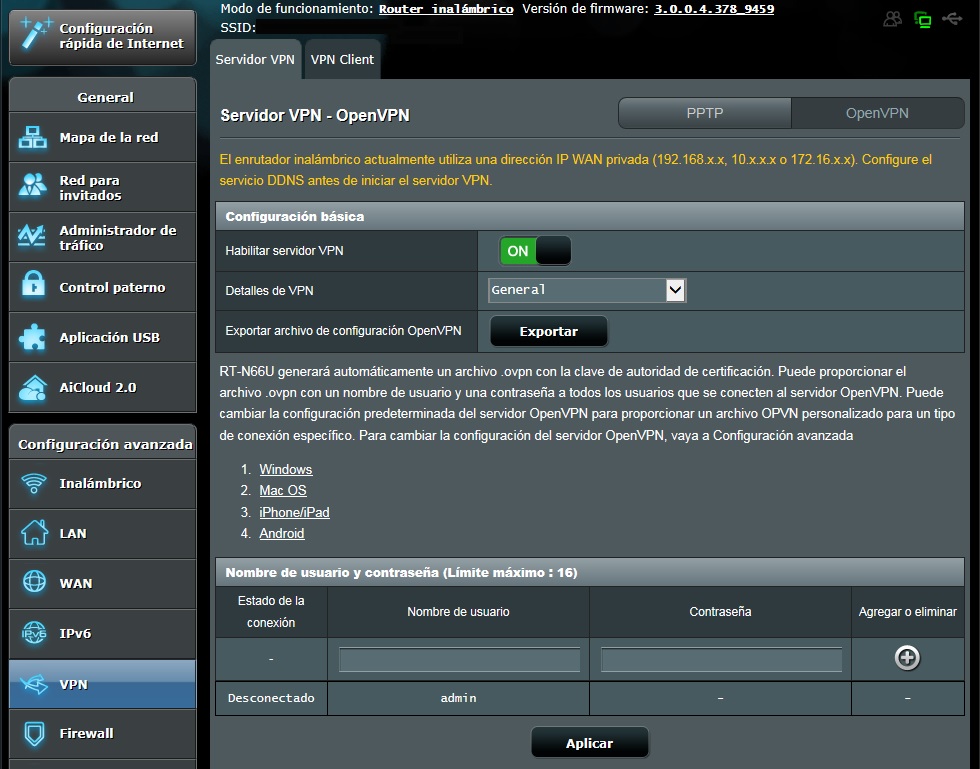Open the Detalles de VPN dropdown
Image resolution: width=980 pixels, height=769 pixels.
point(587,290)
